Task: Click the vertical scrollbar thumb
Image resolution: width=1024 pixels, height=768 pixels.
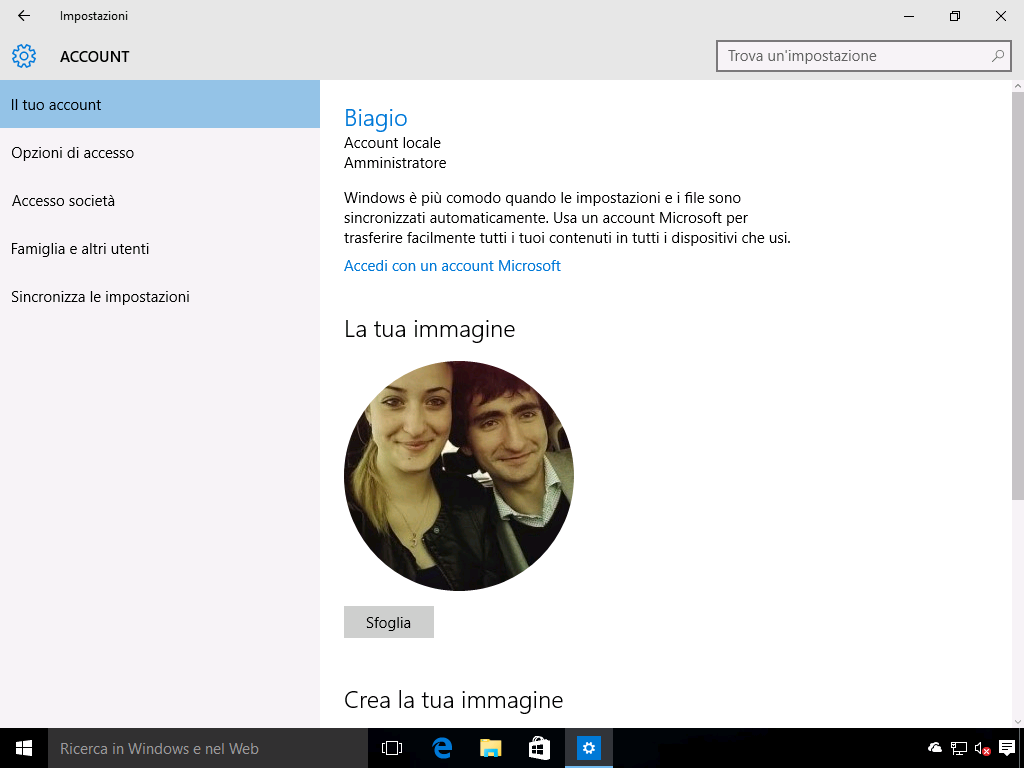Action: pos(1017,296)
